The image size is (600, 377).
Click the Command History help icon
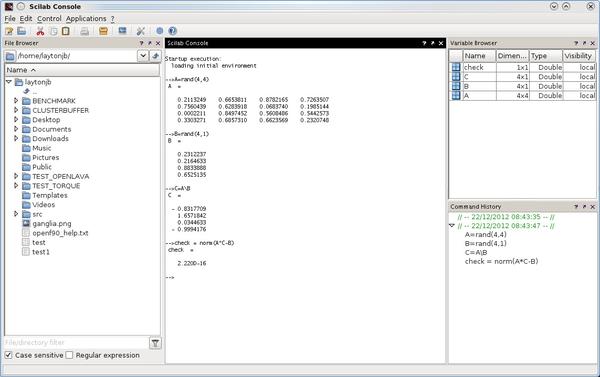[576, 207]
